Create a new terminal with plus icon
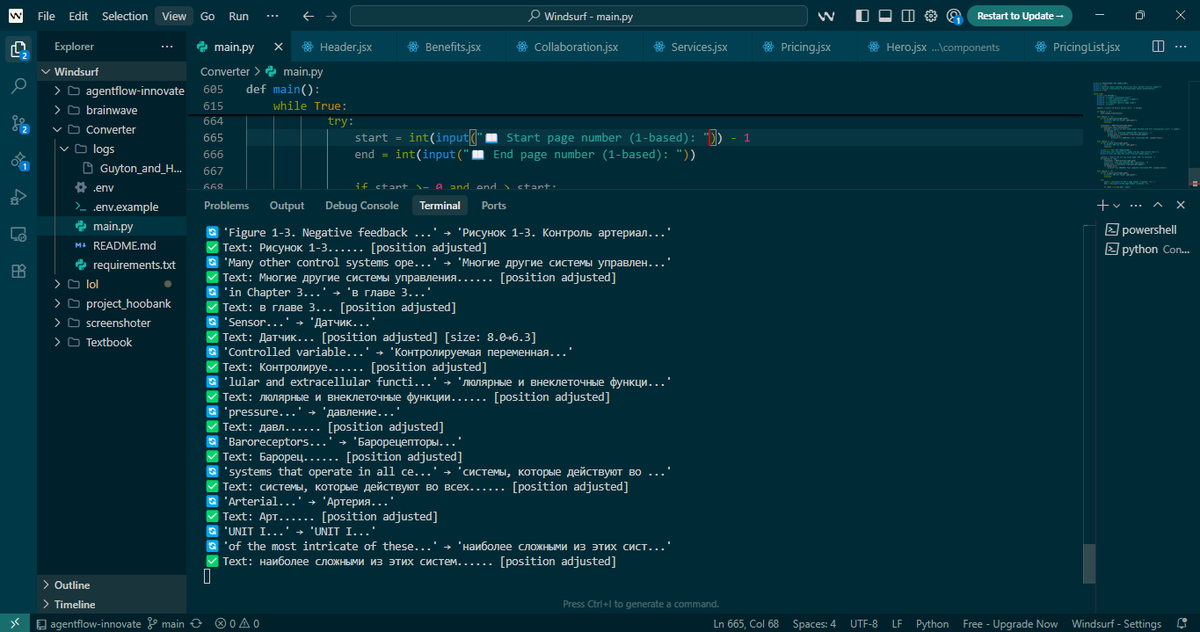 (1102, 205)
